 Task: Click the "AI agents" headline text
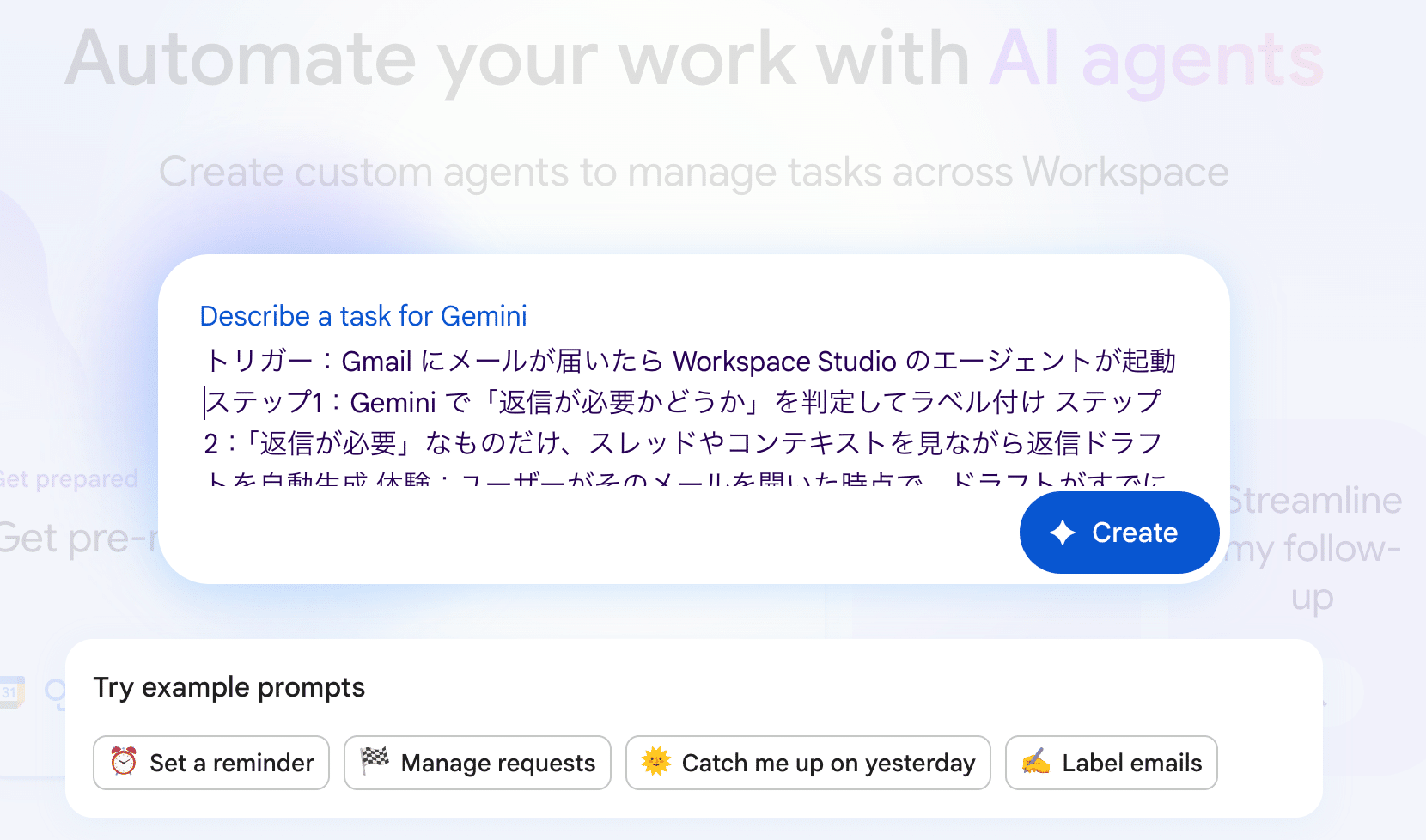(1156, 60)
